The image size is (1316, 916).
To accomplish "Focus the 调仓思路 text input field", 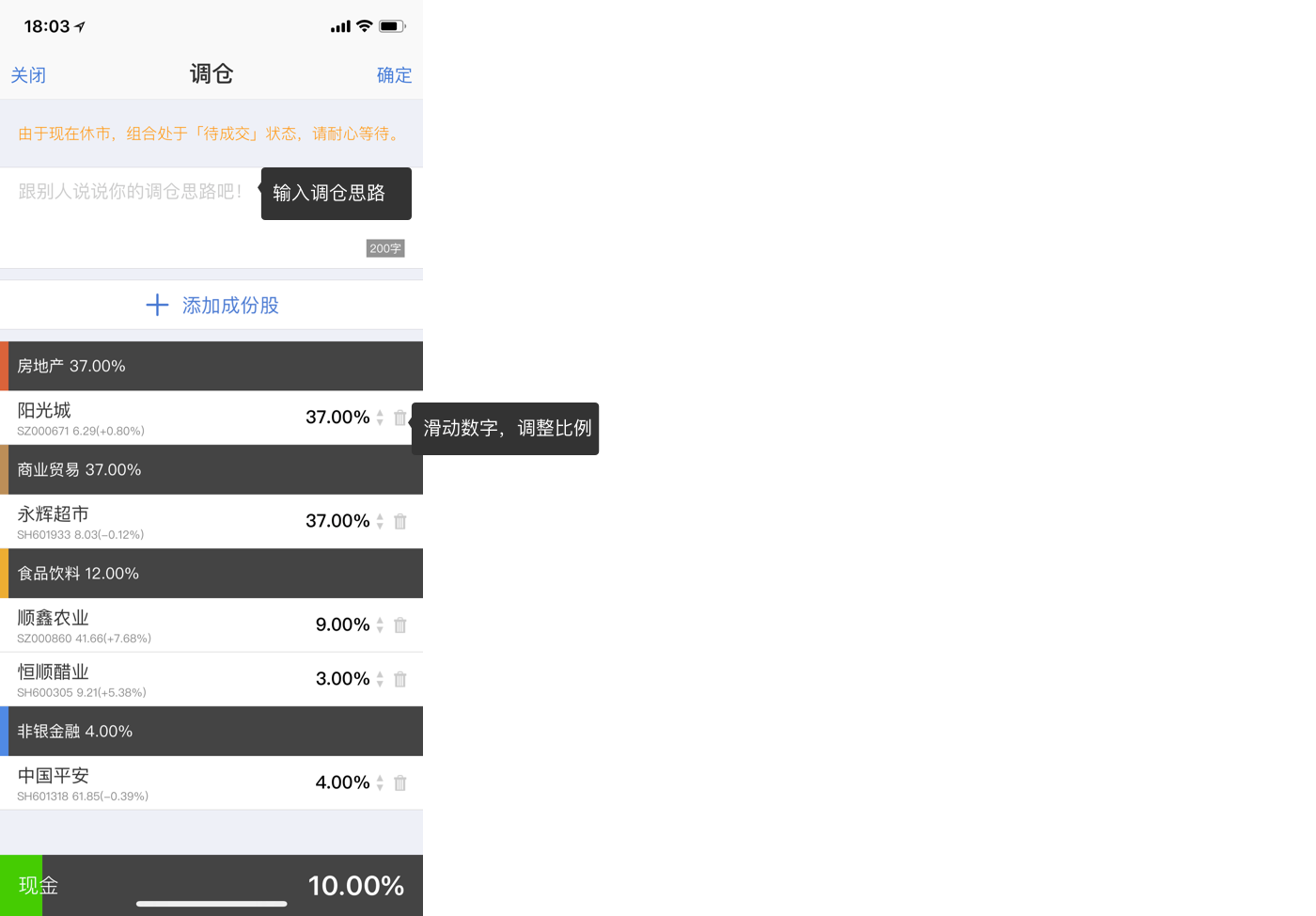I will click(211, 218).
